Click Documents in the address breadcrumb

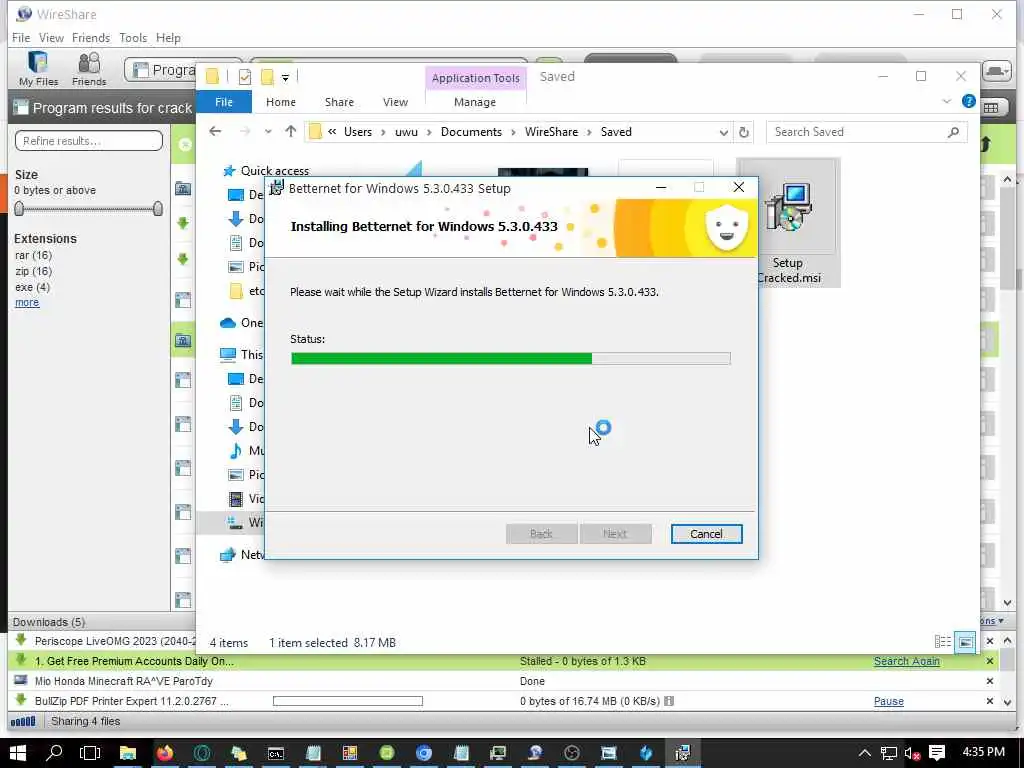471,132
